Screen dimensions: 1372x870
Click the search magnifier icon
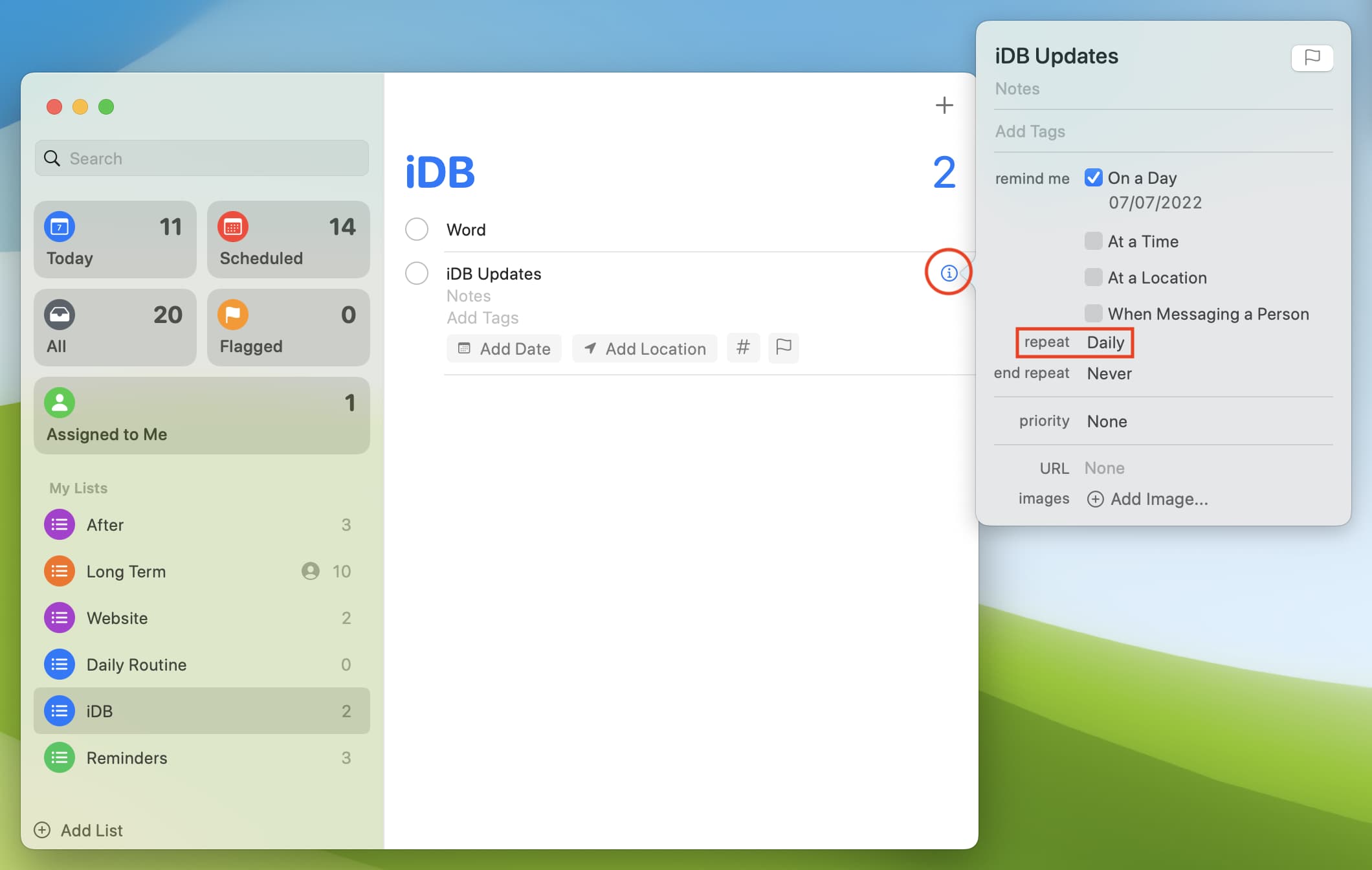coord(52,159)
